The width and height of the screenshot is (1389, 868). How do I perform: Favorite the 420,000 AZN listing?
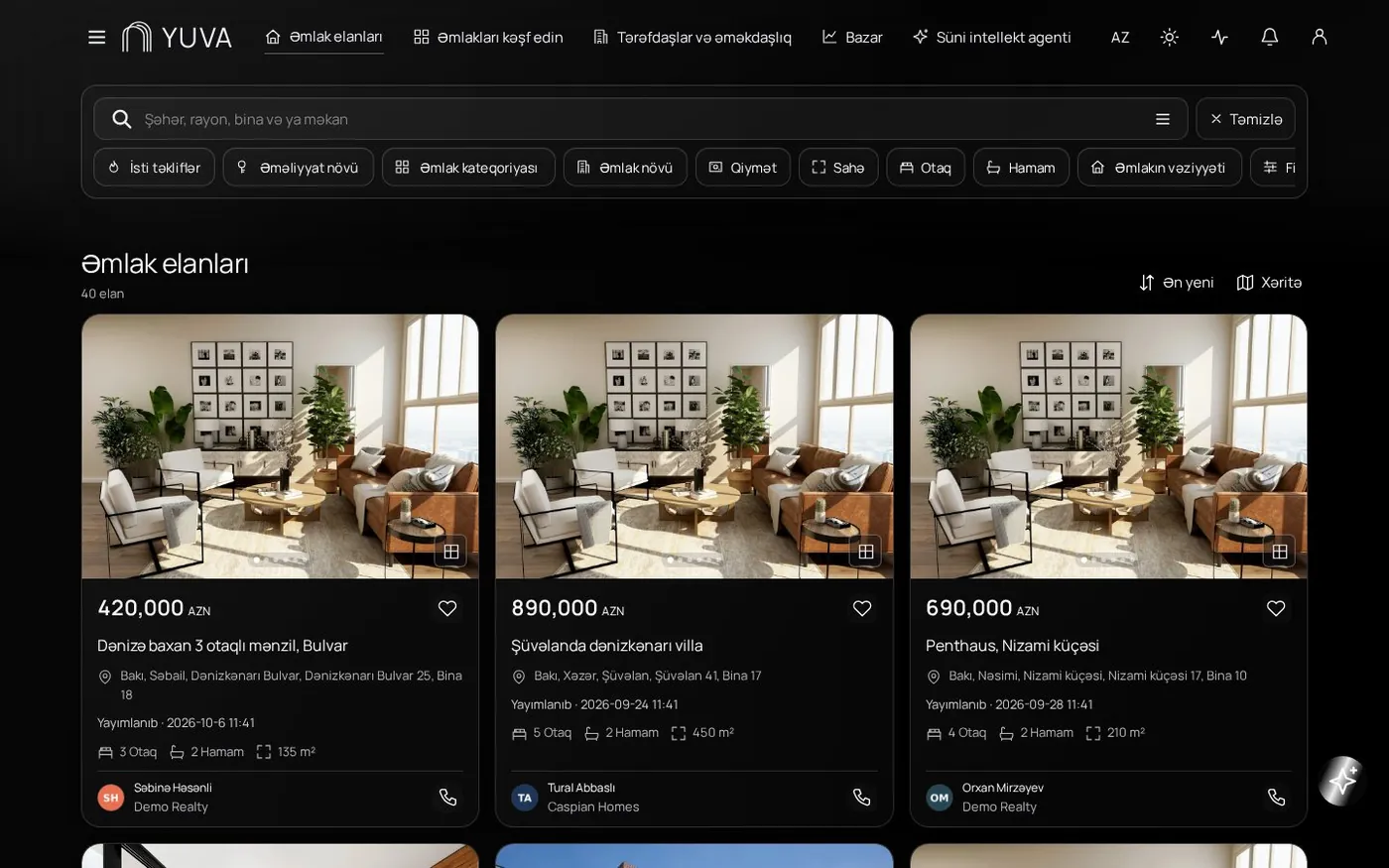point(447,608)
